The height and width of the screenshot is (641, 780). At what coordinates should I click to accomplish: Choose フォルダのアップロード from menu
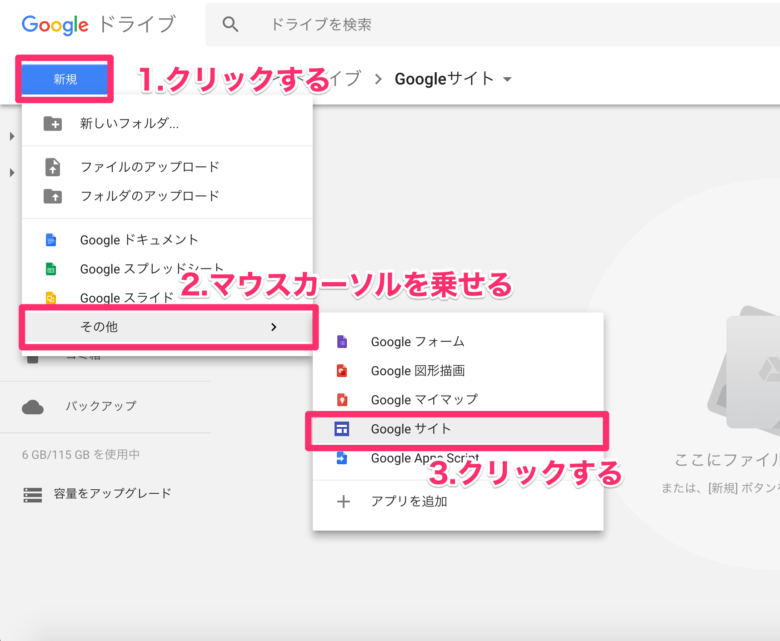[x=167, y=196]
